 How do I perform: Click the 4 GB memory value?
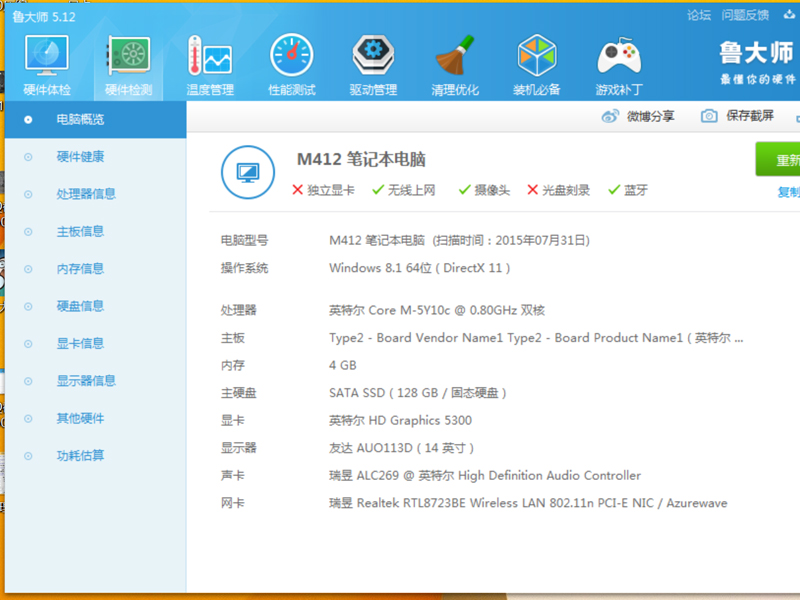pos(343,365)
